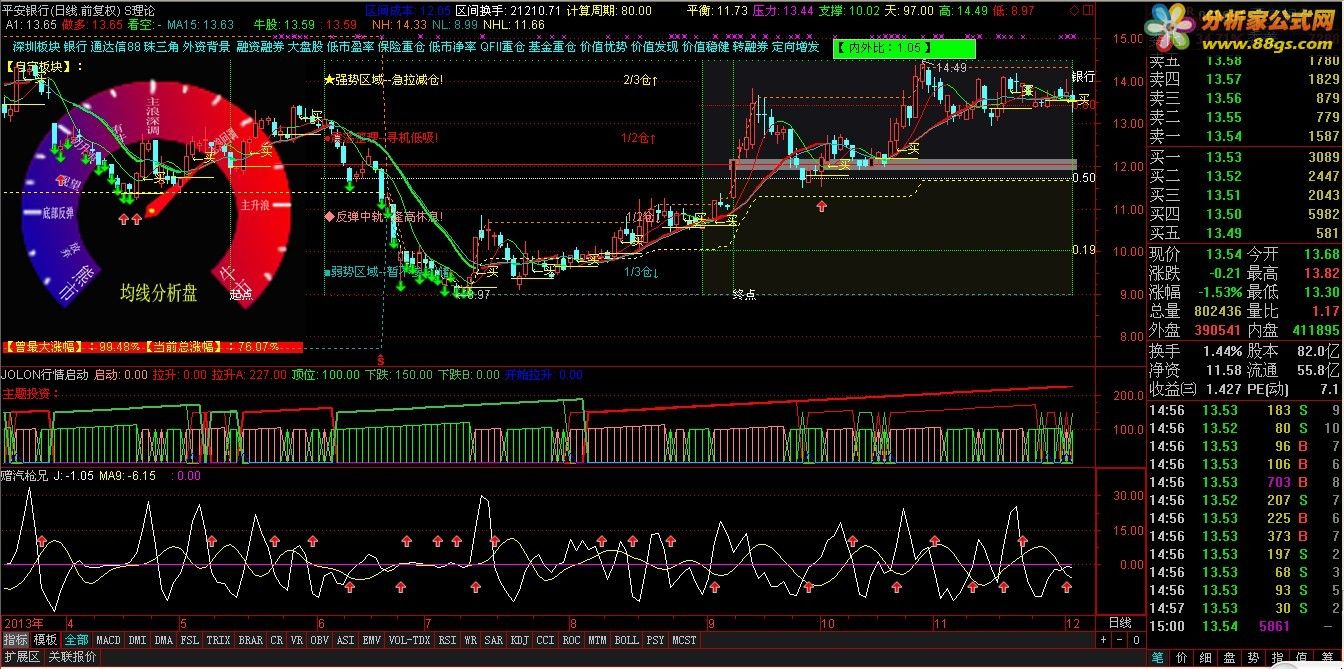Select the 指标 tab
This screenshot has height=669, width=1344.
tap(15, 640)
